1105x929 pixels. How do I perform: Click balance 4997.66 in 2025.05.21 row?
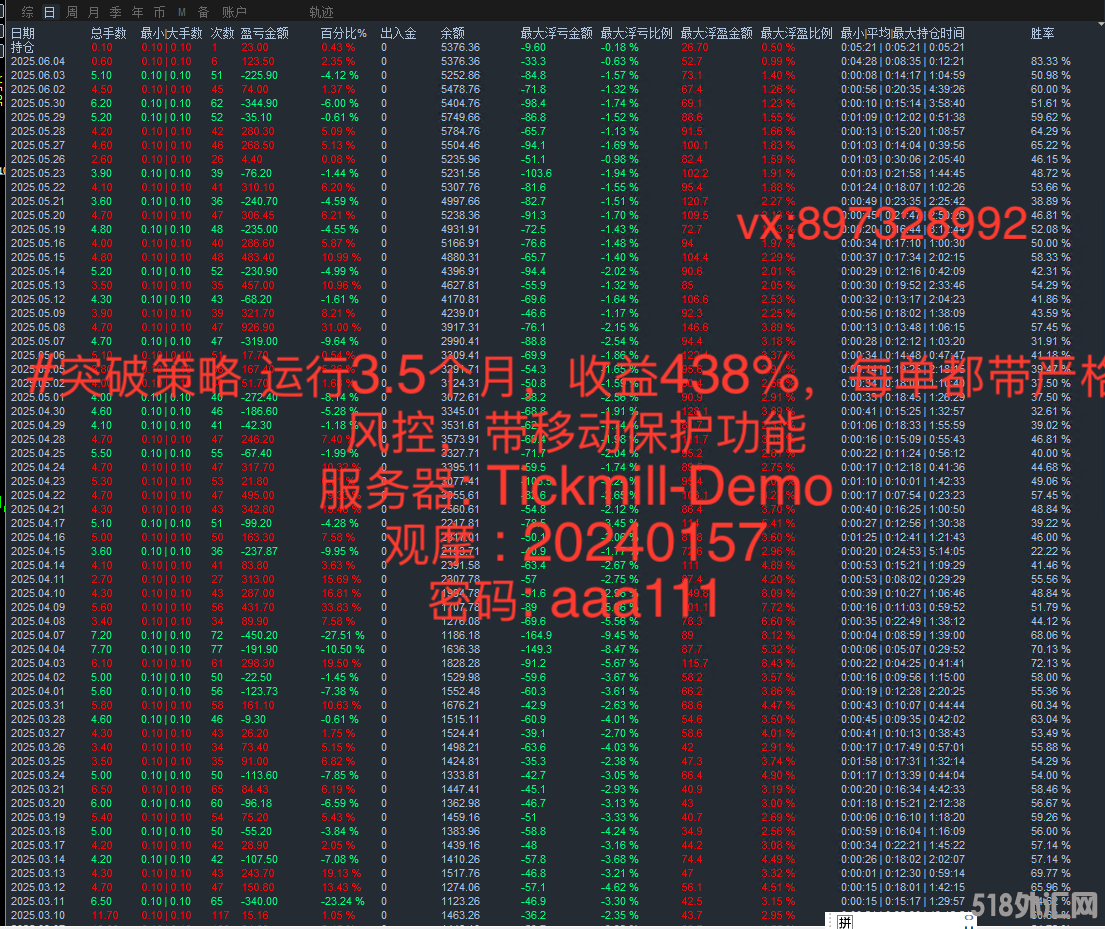point(460,202)
